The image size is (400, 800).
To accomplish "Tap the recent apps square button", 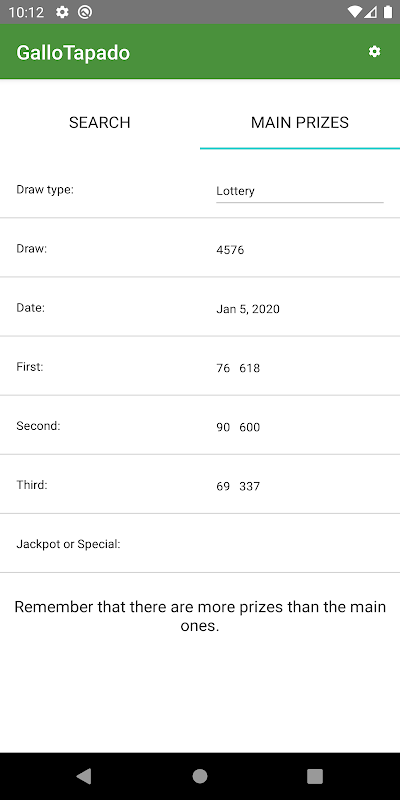I will pos(315,776).
